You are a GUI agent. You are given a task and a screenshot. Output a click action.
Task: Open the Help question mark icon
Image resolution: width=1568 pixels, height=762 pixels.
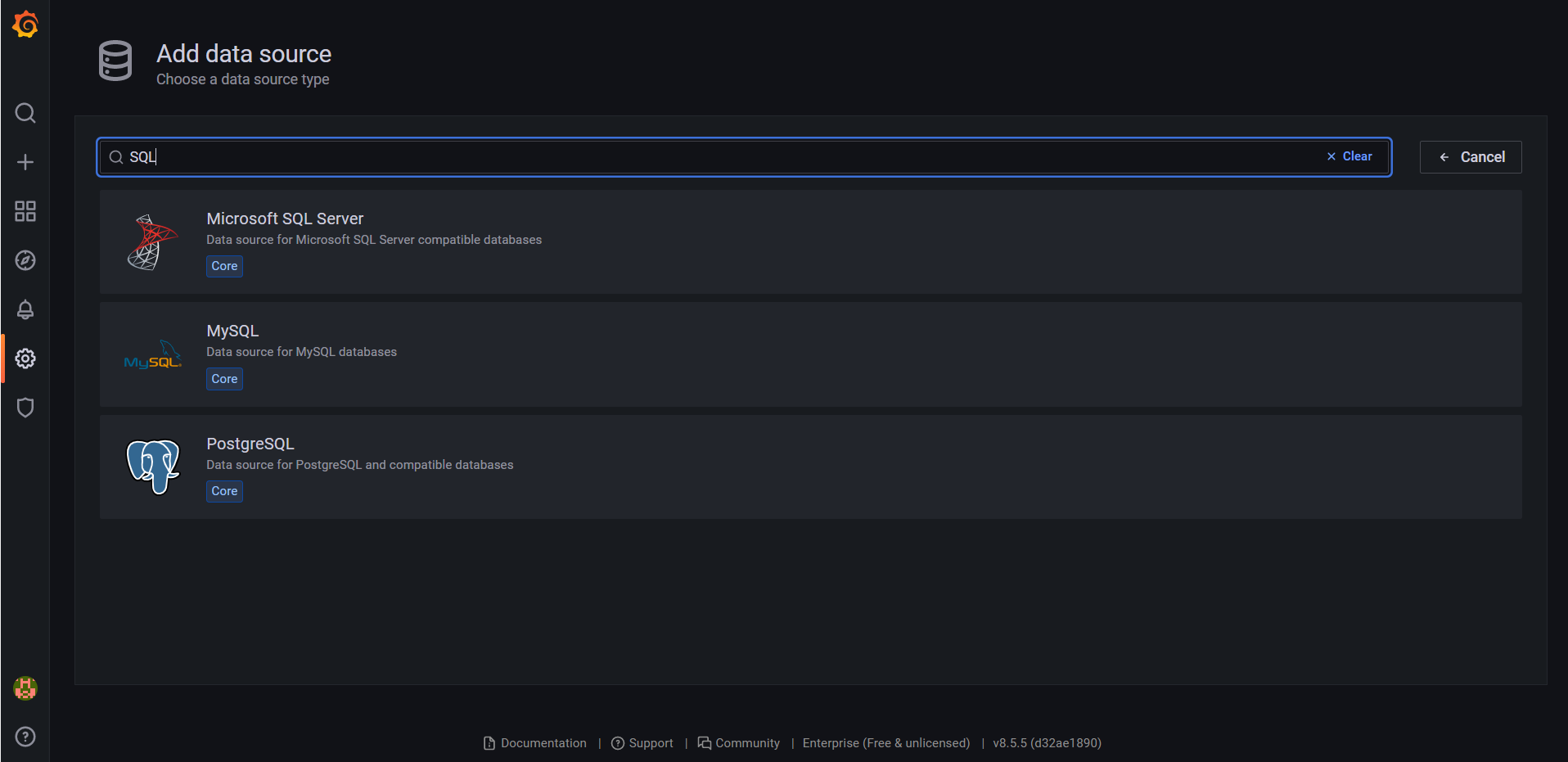[25, 737]
